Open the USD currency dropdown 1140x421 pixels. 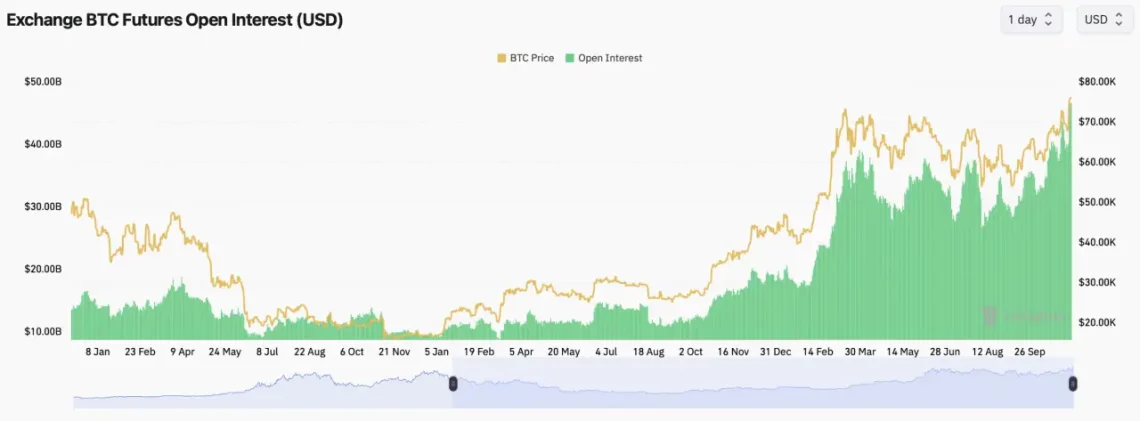point(1104,20)
